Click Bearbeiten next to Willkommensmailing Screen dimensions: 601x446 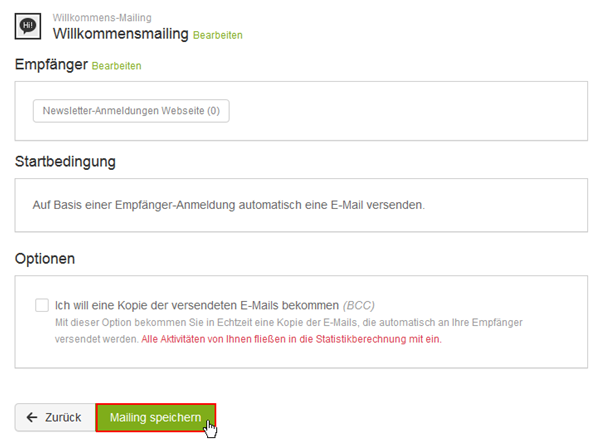[x=218, y=35]
